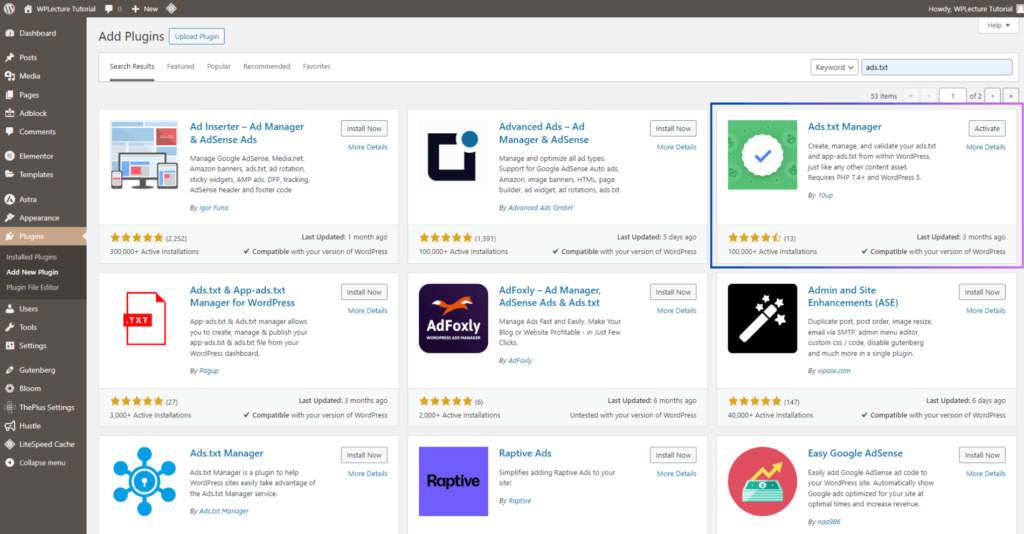
Task: Click green checkmark Ads.txt Manager thumbnail
Action: [x=762, y=155]
